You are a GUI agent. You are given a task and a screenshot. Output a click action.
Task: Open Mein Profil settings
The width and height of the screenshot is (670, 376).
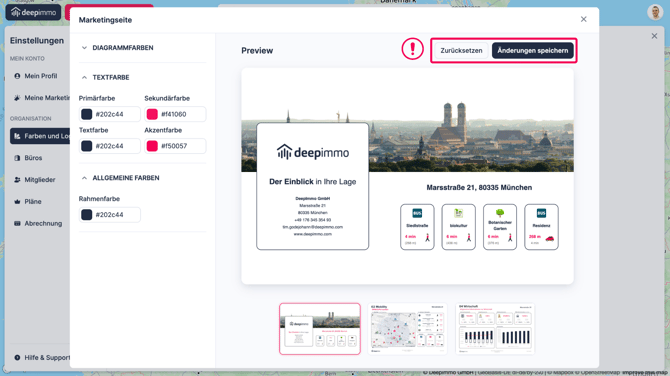click(41, 76)
